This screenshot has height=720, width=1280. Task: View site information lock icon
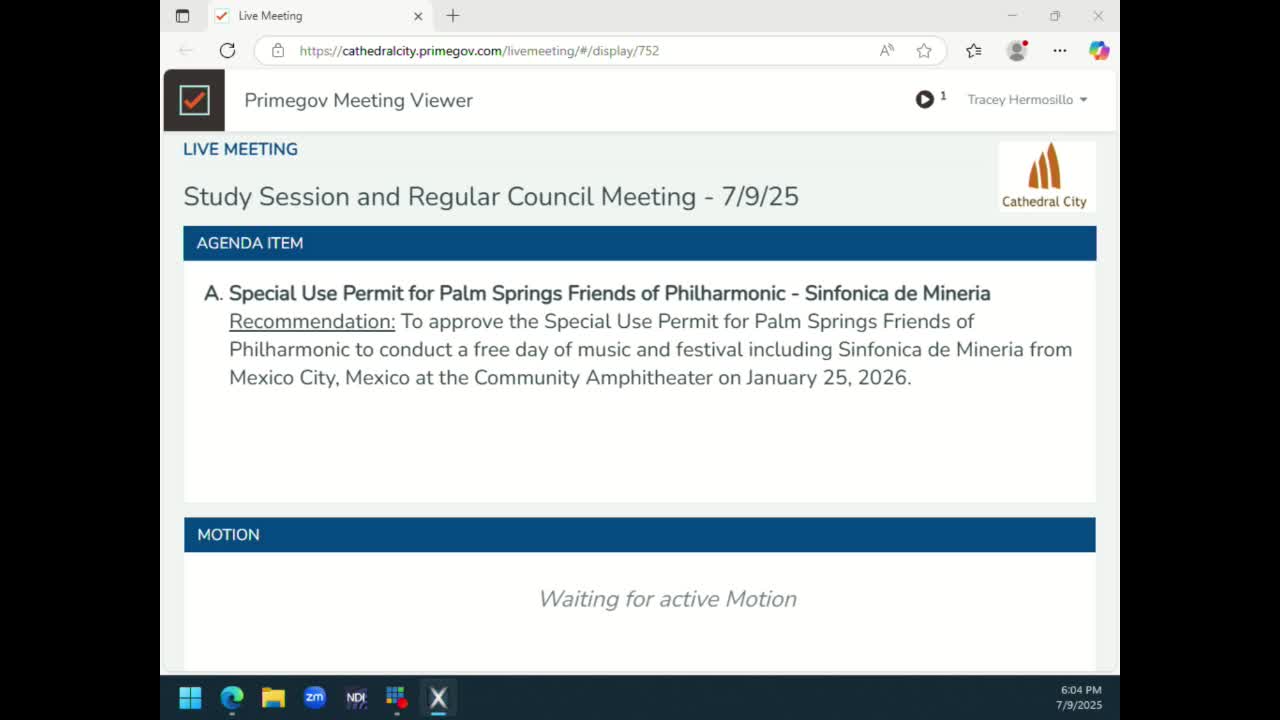tap(278, 50)
